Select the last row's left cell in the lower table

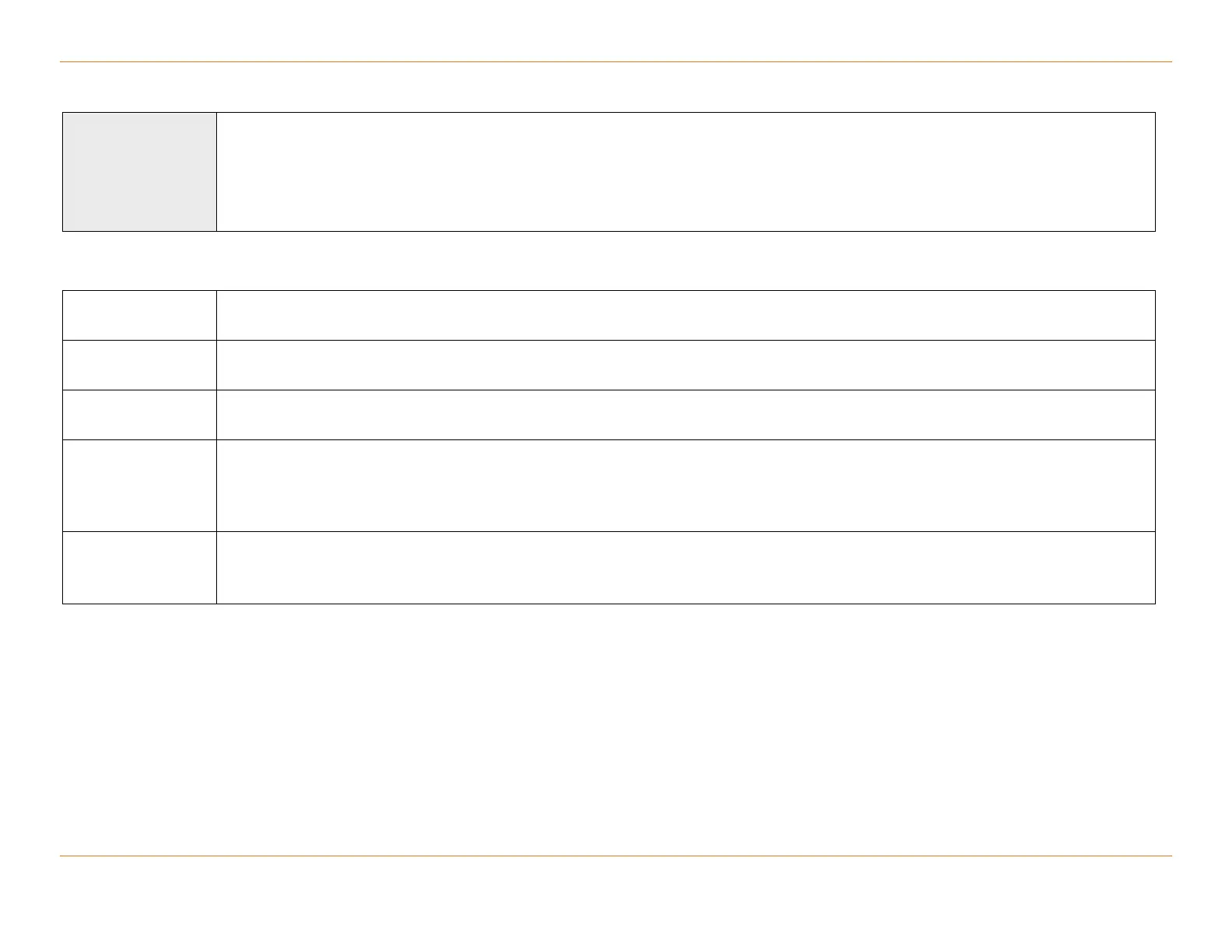[x=139, y=568]
